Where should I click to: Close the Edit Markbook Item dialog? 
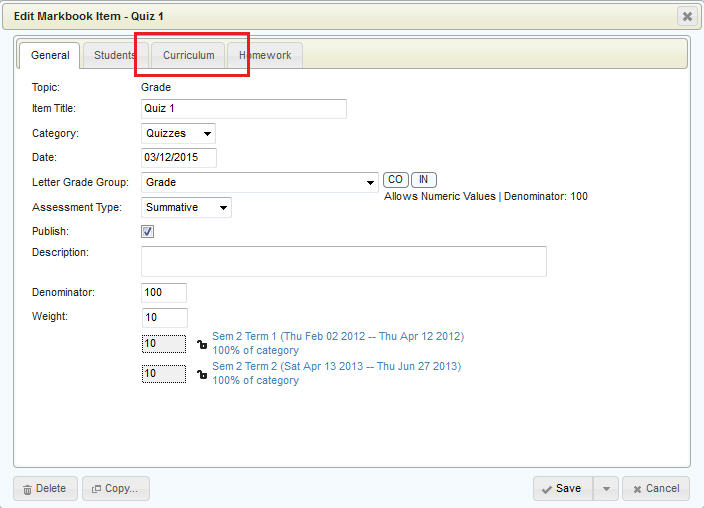point(687,16)
